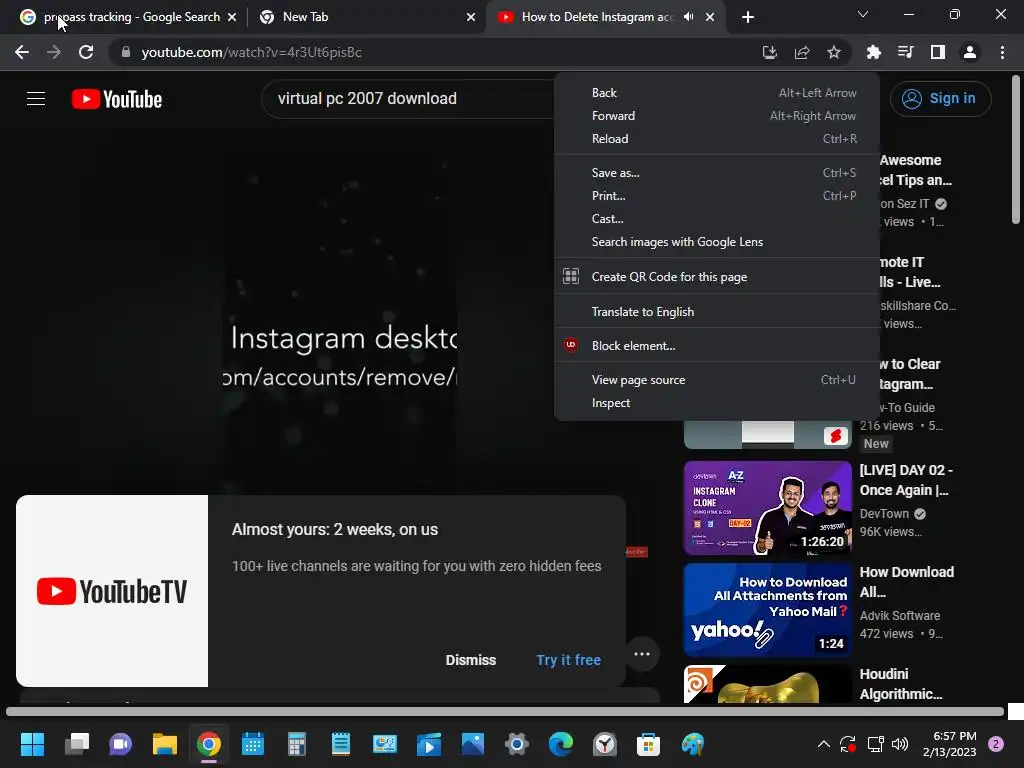
Task: Select Reload in the context menu
Action: coord(717,138)
